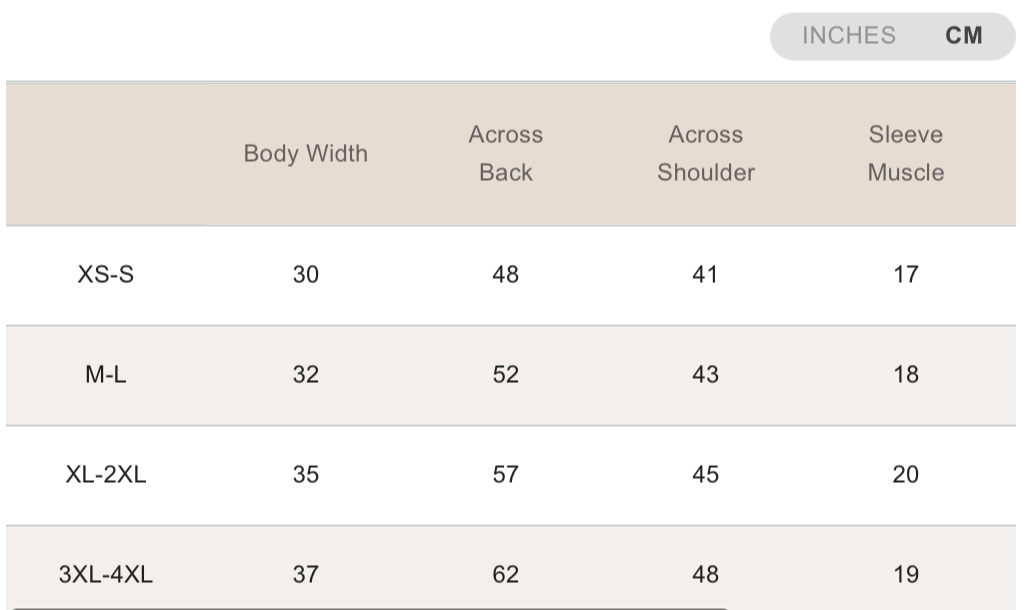Click the Sleeve Muscle column header
This screenshot has width=1032, height=610.
[906, 154]
